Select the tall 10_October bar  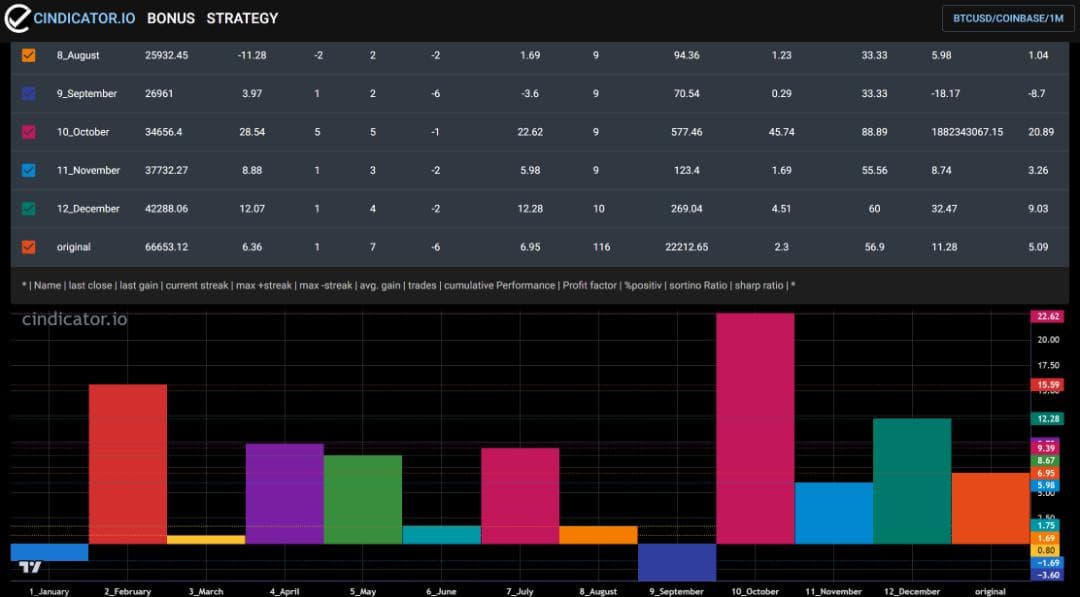pos(755,428)
